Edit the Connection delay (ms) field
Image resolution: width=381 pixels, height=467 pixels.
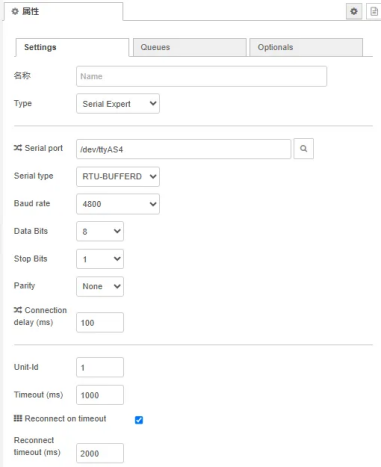(100, 322)
